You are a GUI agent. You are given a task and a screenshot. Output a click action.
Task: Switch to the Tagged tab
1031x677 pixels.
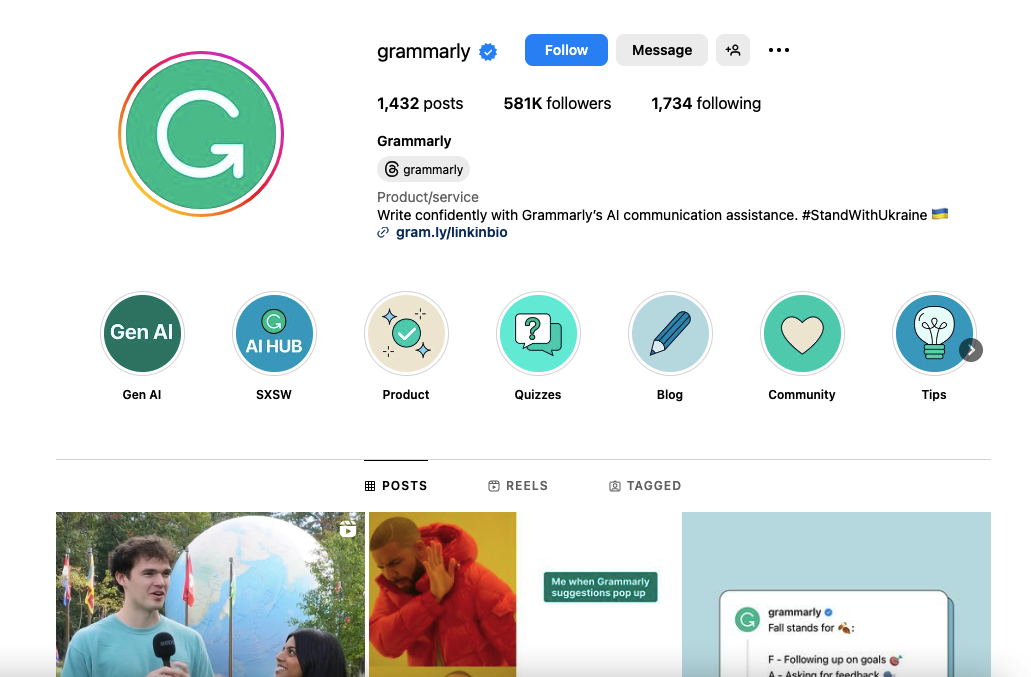click(x=645, y=486)
